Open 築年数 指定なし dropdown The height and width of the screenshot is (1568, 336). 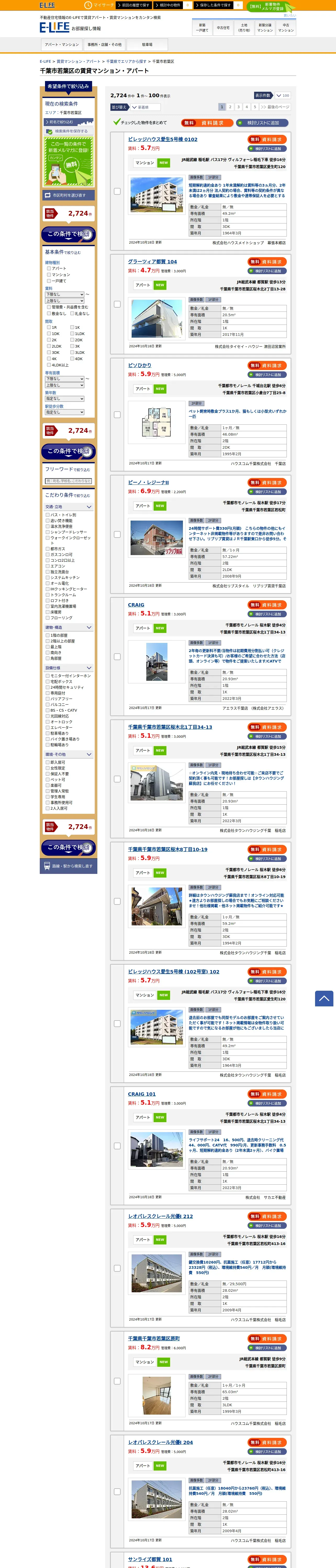(x=65, y=399)
